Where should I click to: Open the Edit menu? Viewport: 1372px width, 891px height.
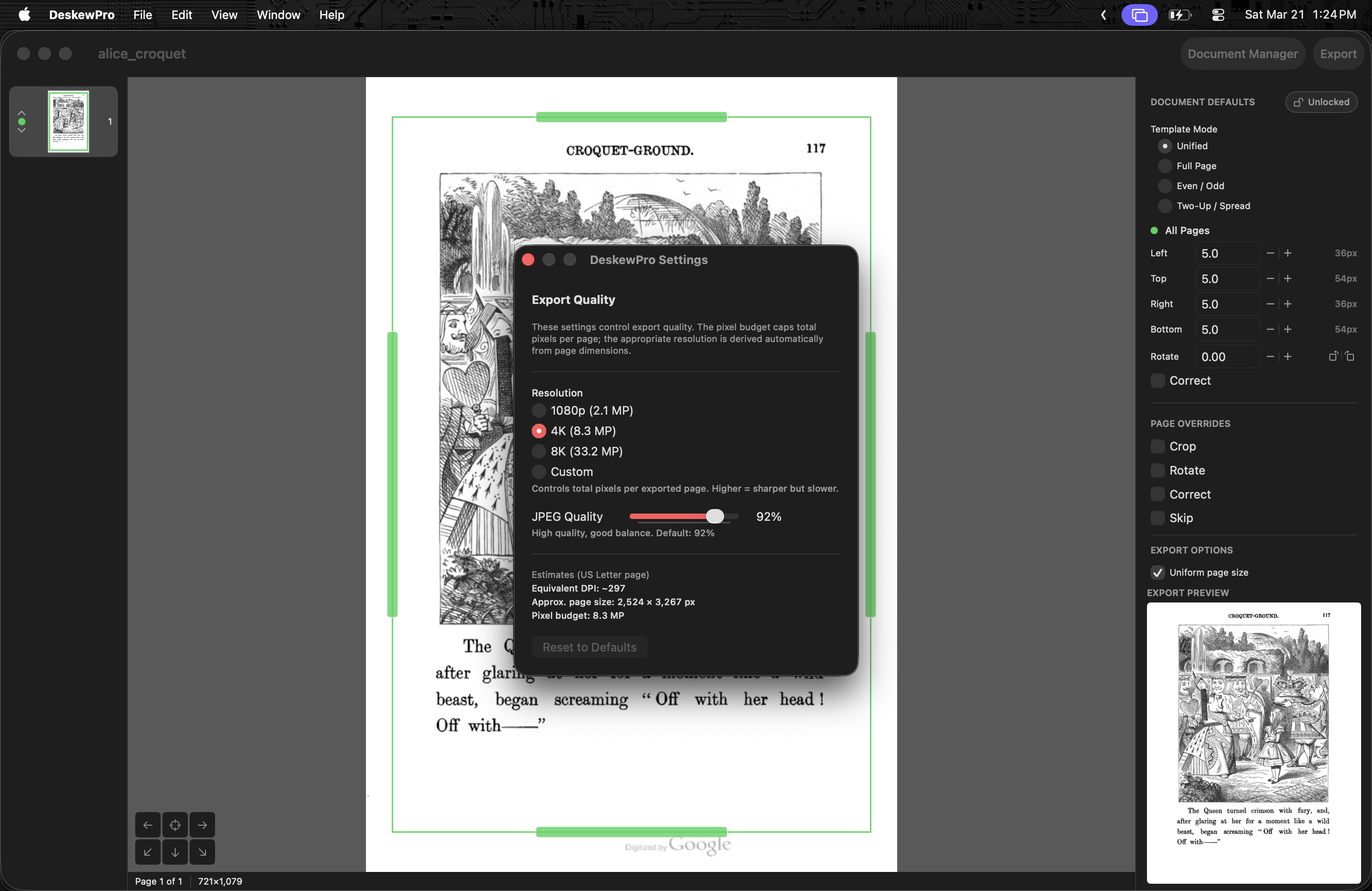181,15
